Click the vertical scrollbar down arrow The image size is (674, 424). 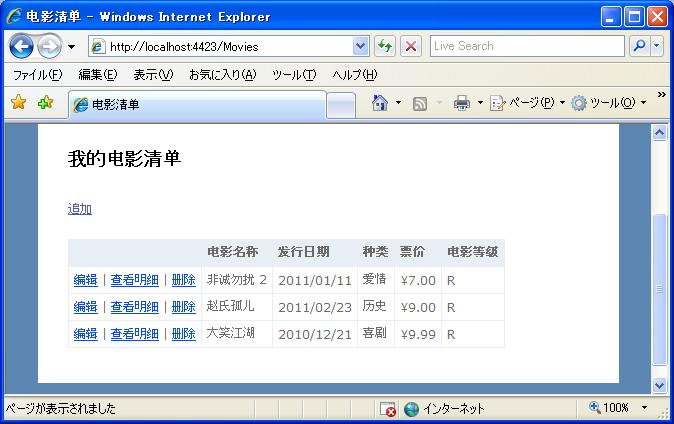click(659, 385)
